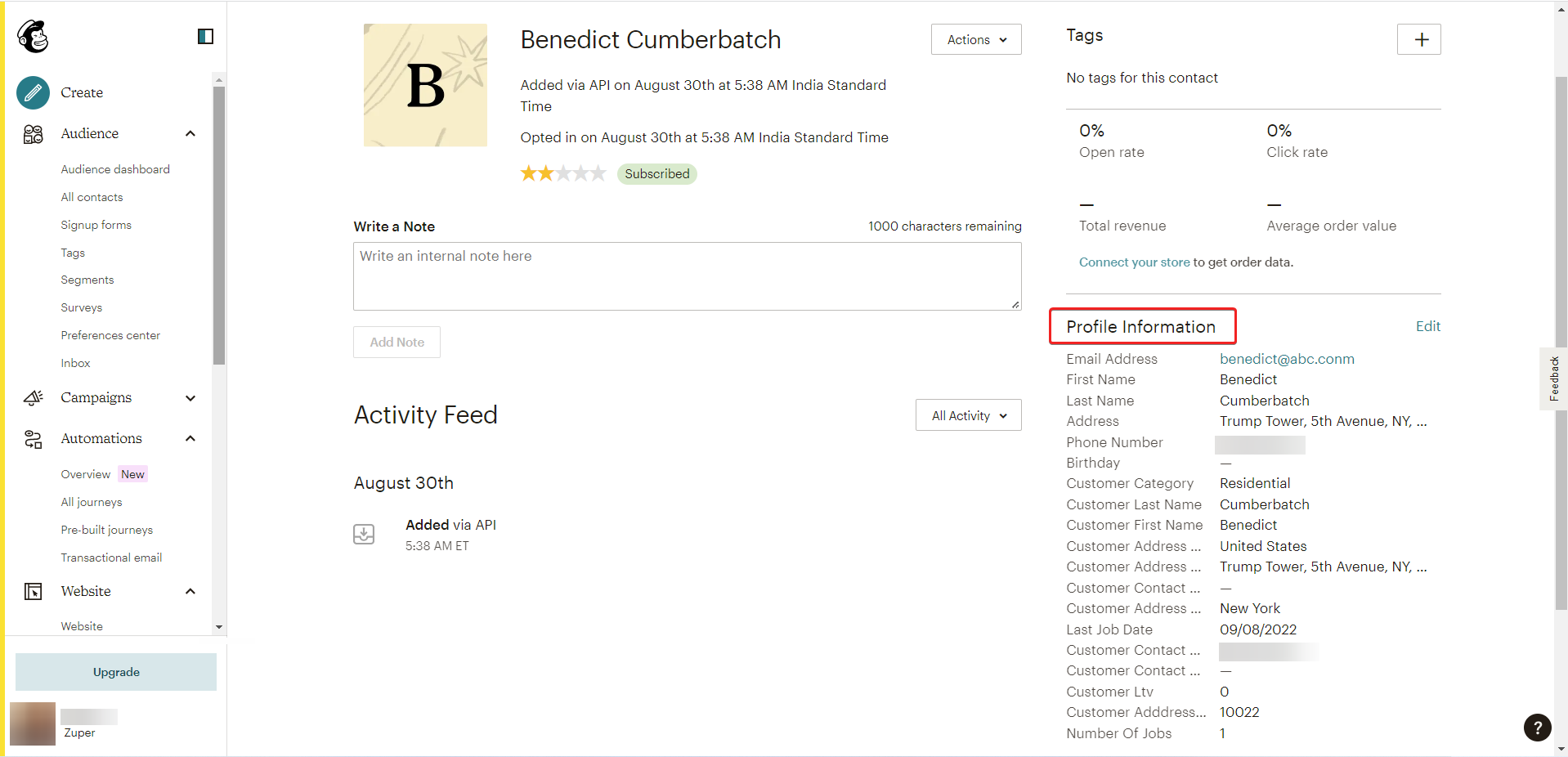Open the All Activity filter dropdown
The image size is (1568, 757).
[x=968, y=415]
